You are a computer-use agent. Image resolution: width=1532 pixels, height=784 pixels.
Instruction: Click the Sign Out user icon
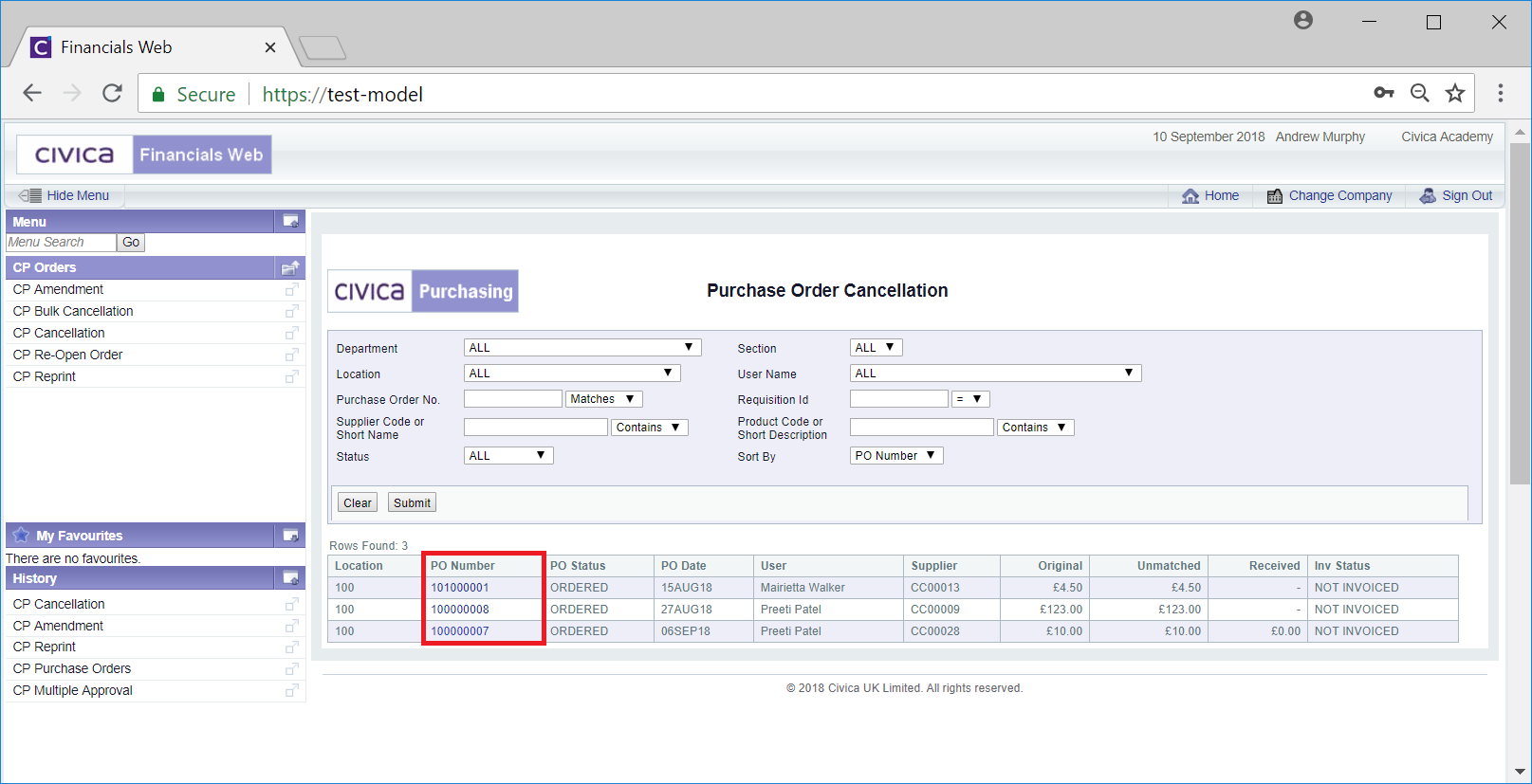(x=1428, y=195)
